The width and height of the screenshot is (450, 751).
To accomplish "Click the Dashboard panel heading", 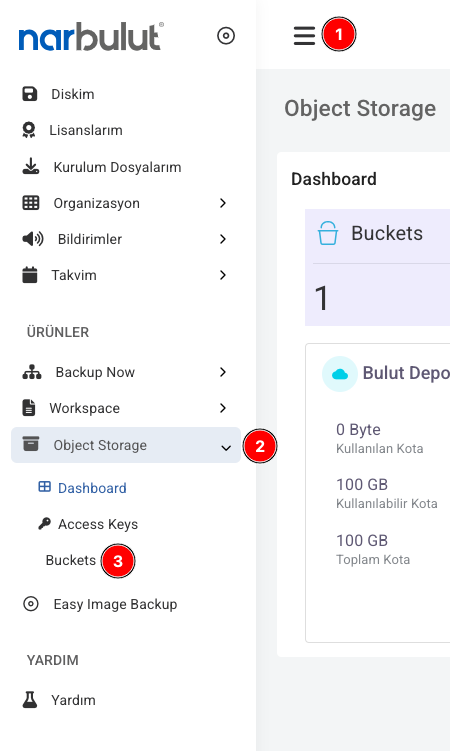I will tap(334, 179).
